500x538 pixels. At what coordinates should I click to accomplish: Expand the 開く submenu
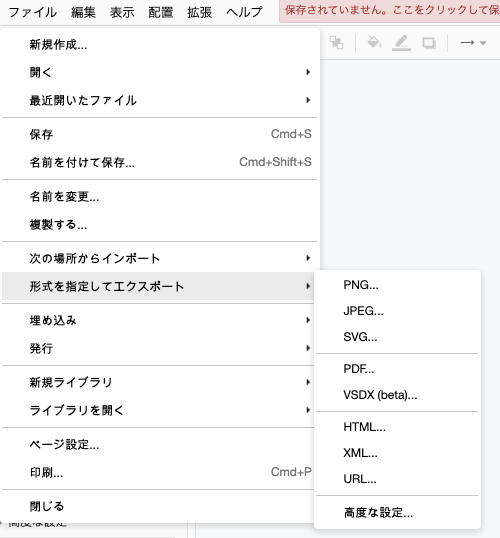tap(159, 72)
